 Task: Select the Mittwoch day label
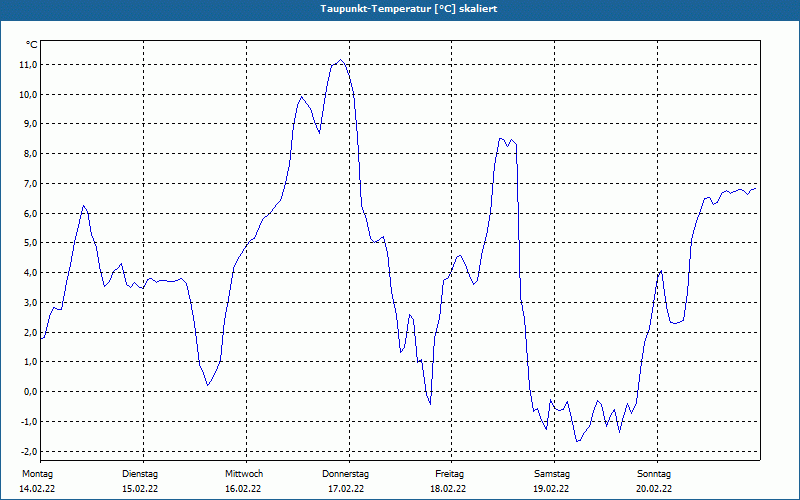click(x=244, y=474)
